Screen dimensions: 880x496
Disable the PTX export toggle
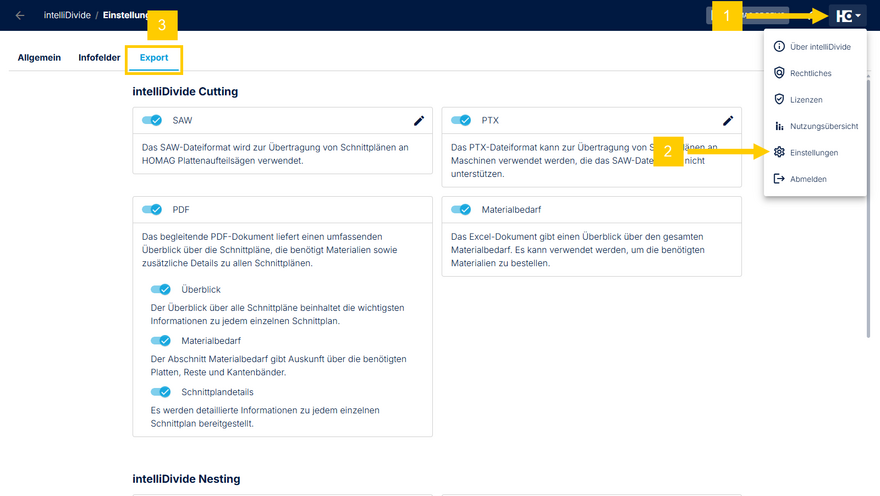tap(461, 120)
